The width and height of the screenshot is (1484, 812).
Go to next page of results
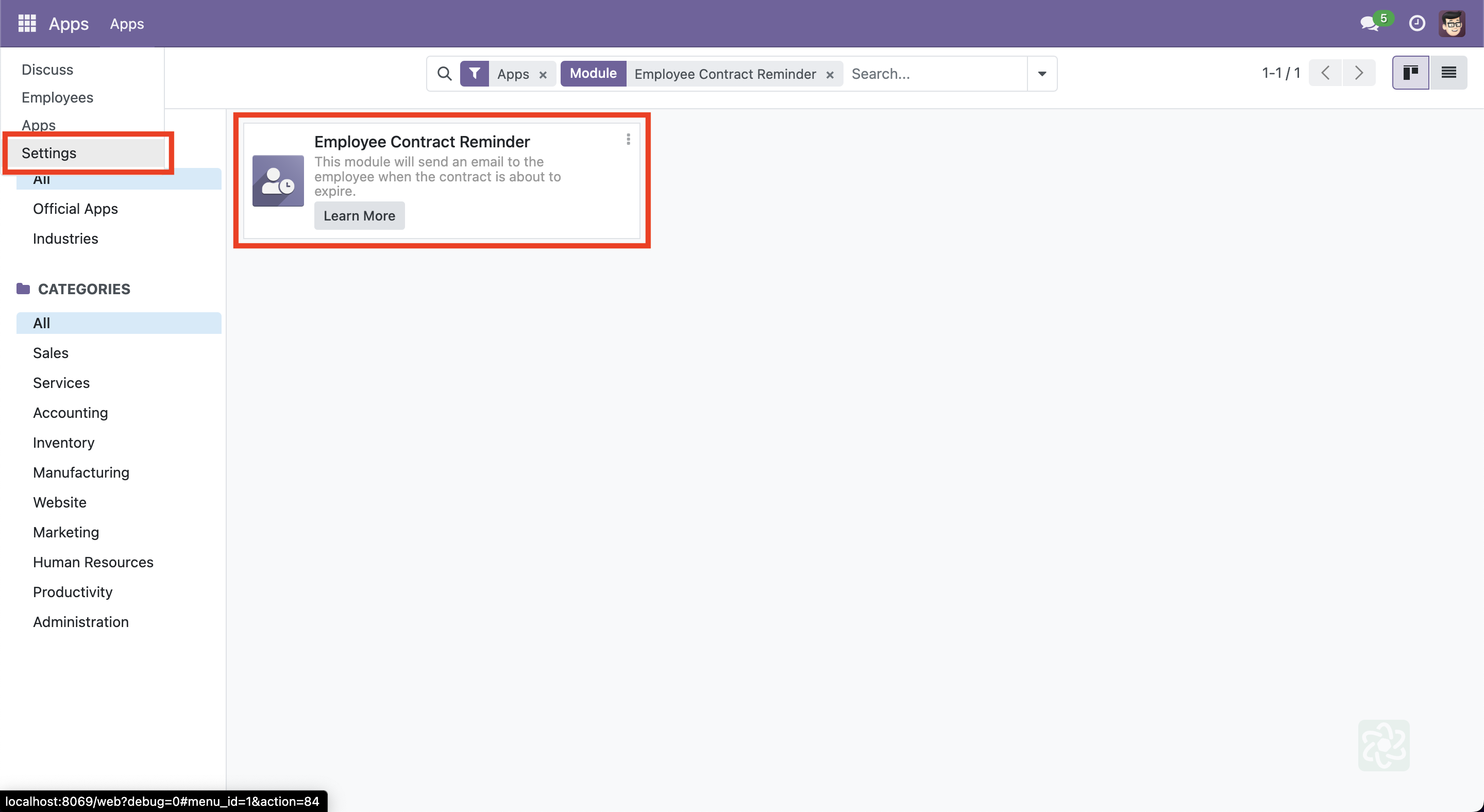1358,73
